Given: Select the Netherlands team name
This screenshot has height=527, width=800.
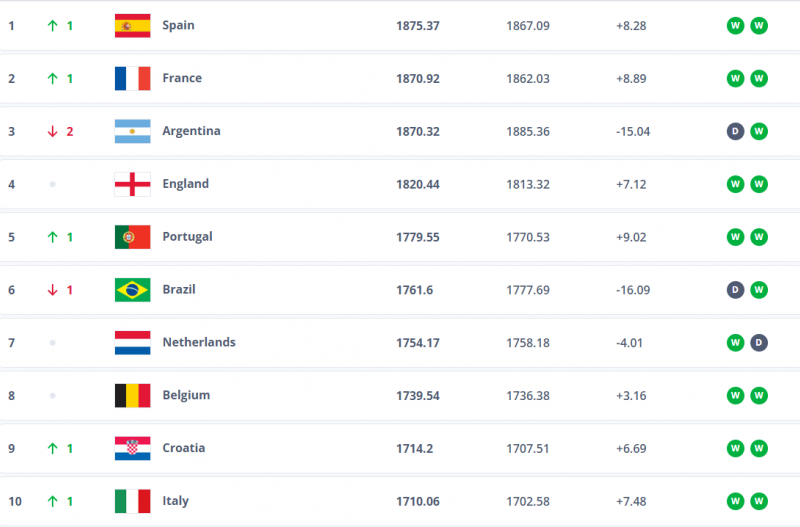Looking at the screenshot, I should click(x=199, y=342).
